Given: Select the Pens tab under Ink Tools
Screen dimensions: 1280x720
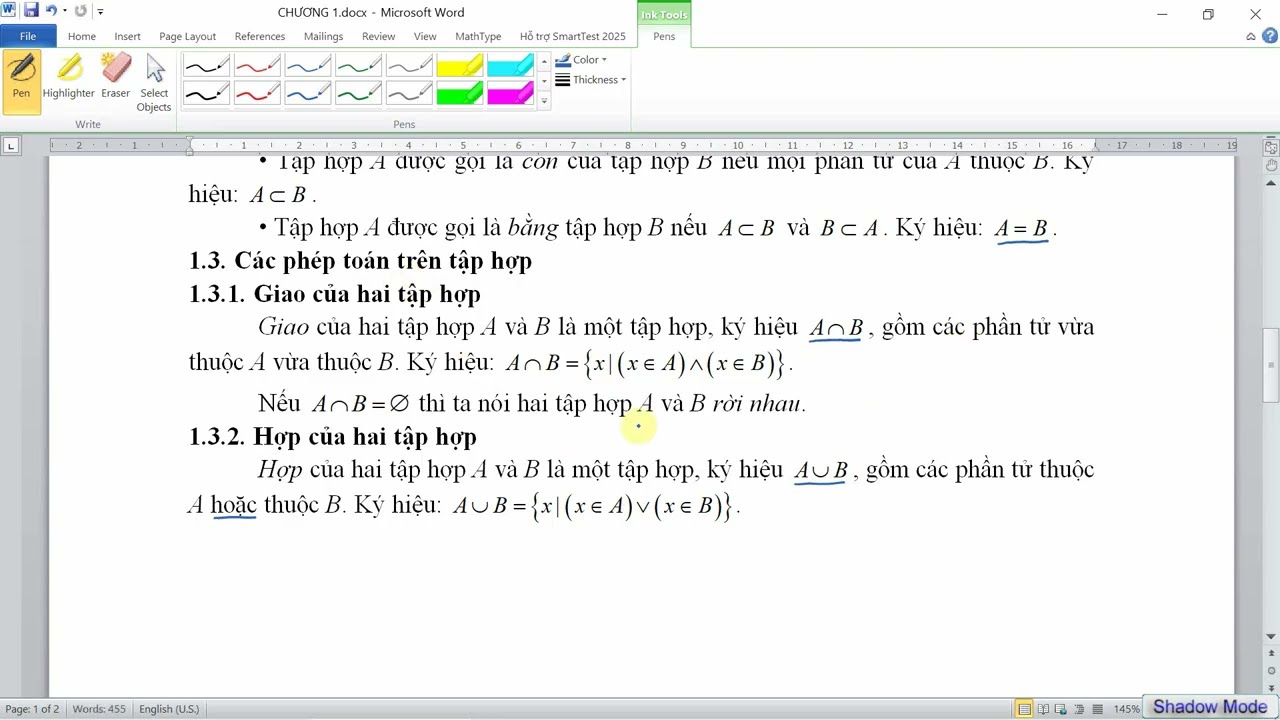Looking at the screenshot, I should tap(664, 36).
